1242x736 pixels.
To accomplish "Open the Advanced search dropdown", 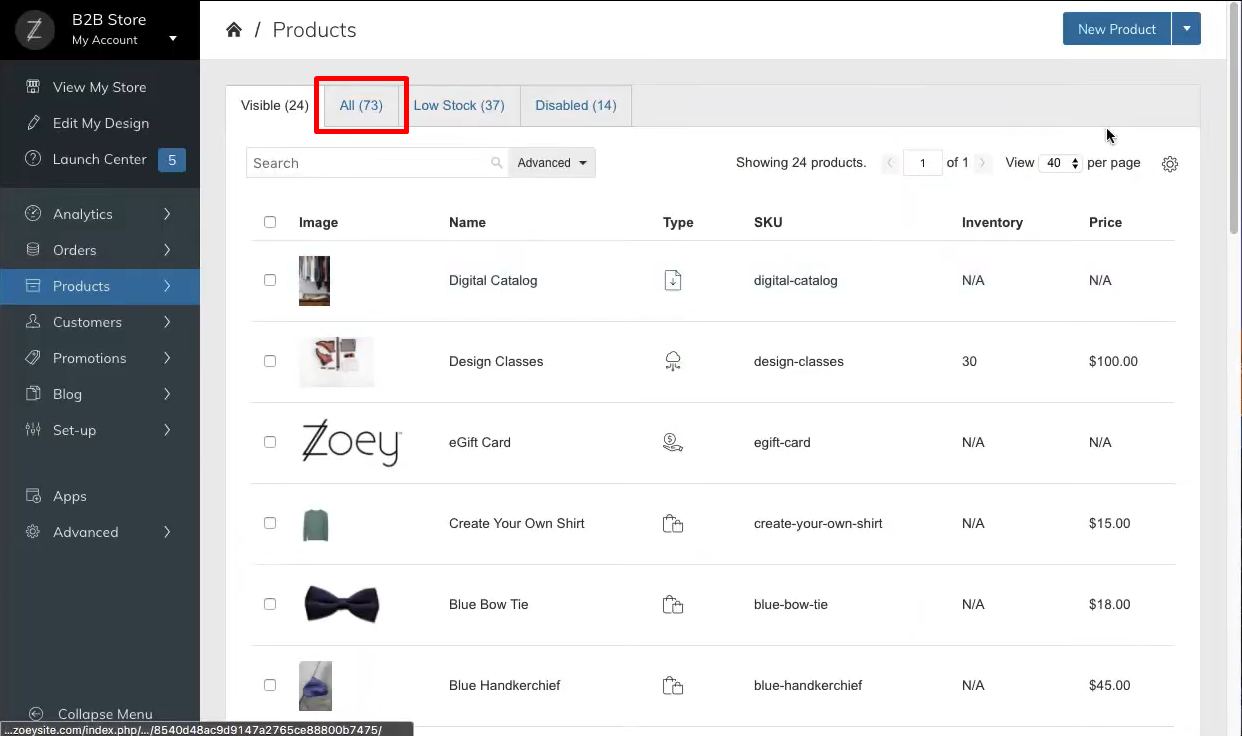I will point(551,162).
